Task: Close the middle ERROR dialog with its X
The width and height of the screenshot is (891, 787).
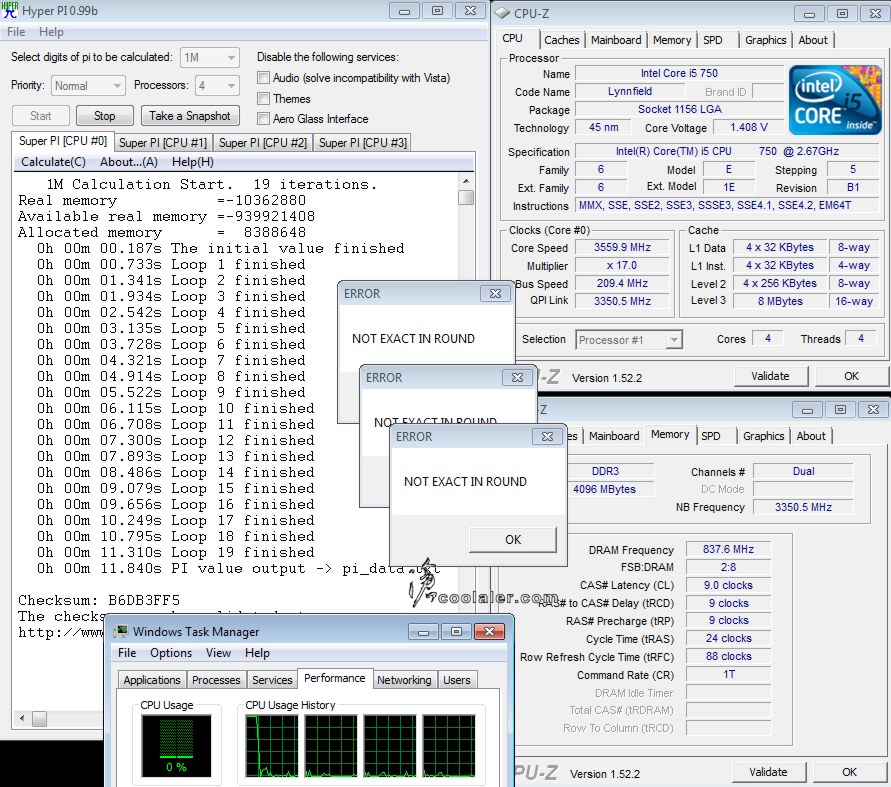Action: 517,377
